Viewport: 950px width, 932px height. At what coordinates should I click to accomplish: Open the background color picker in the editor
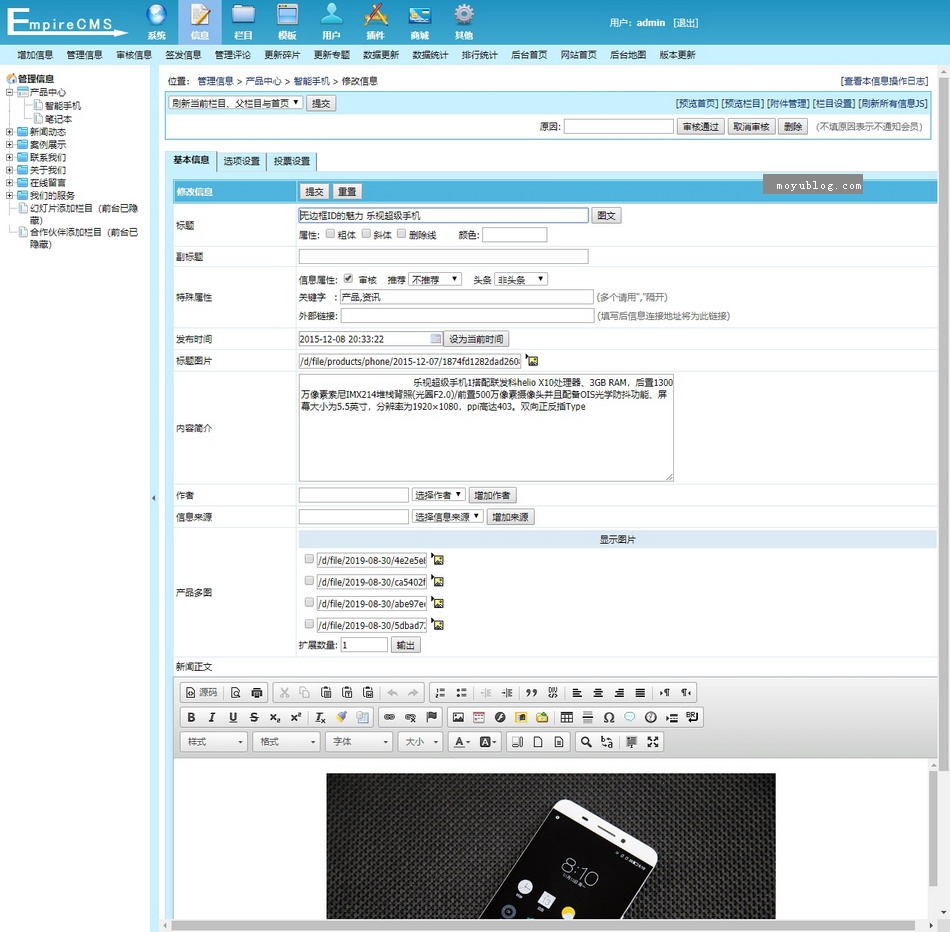pyautogui.click(x=488, y=742)
